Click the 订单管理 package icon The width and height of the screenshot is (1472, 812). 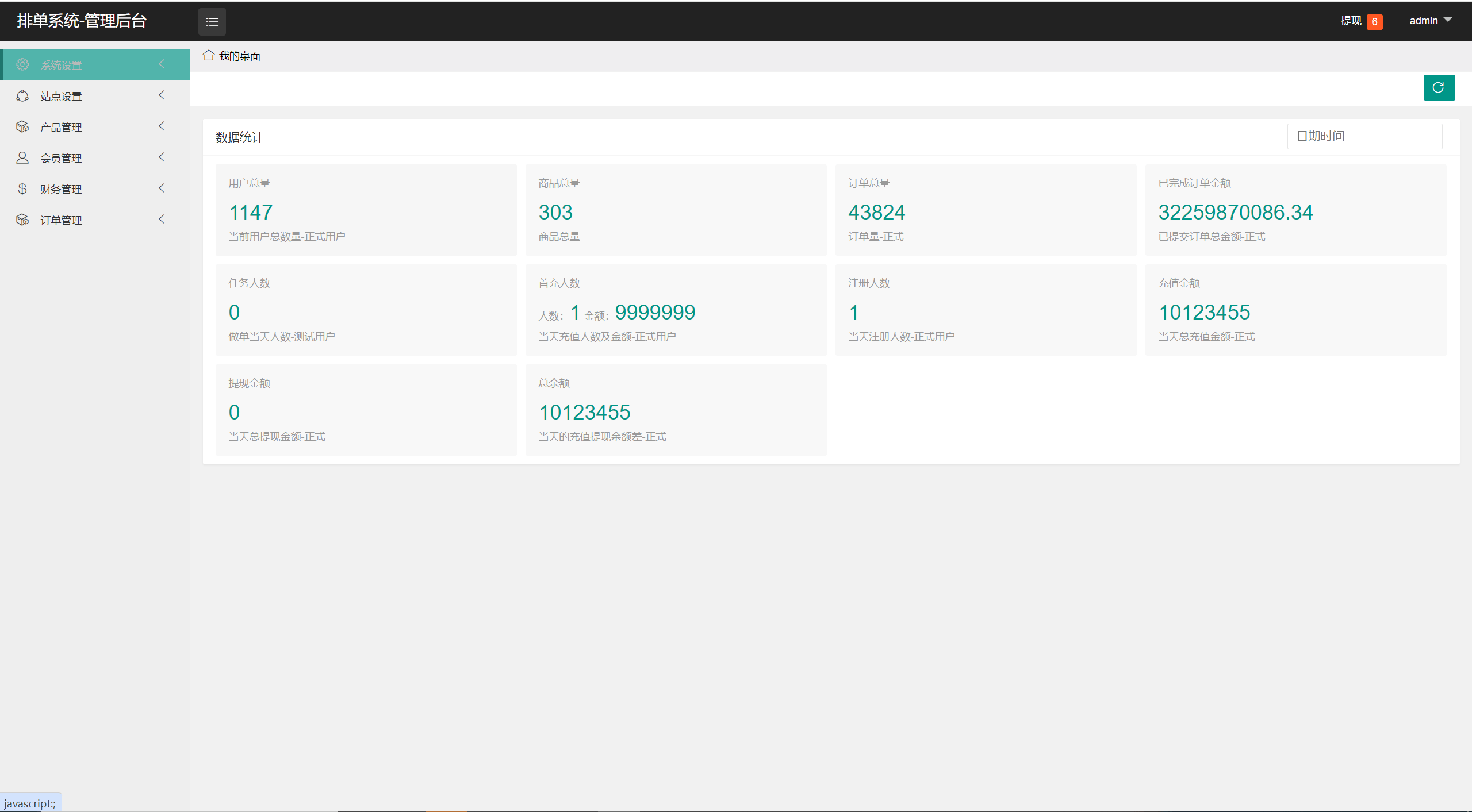[22, 220]
